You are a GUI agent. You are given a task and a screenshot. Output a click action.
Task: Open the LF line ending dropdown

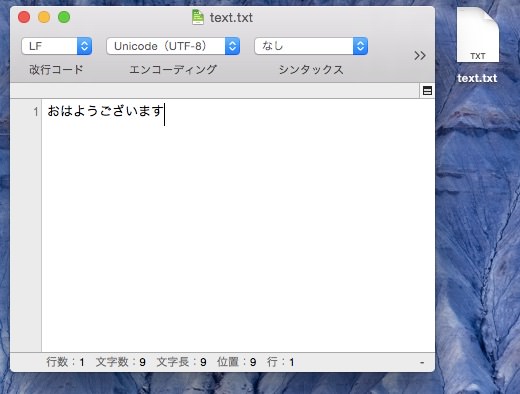click(x=57, y=46)
